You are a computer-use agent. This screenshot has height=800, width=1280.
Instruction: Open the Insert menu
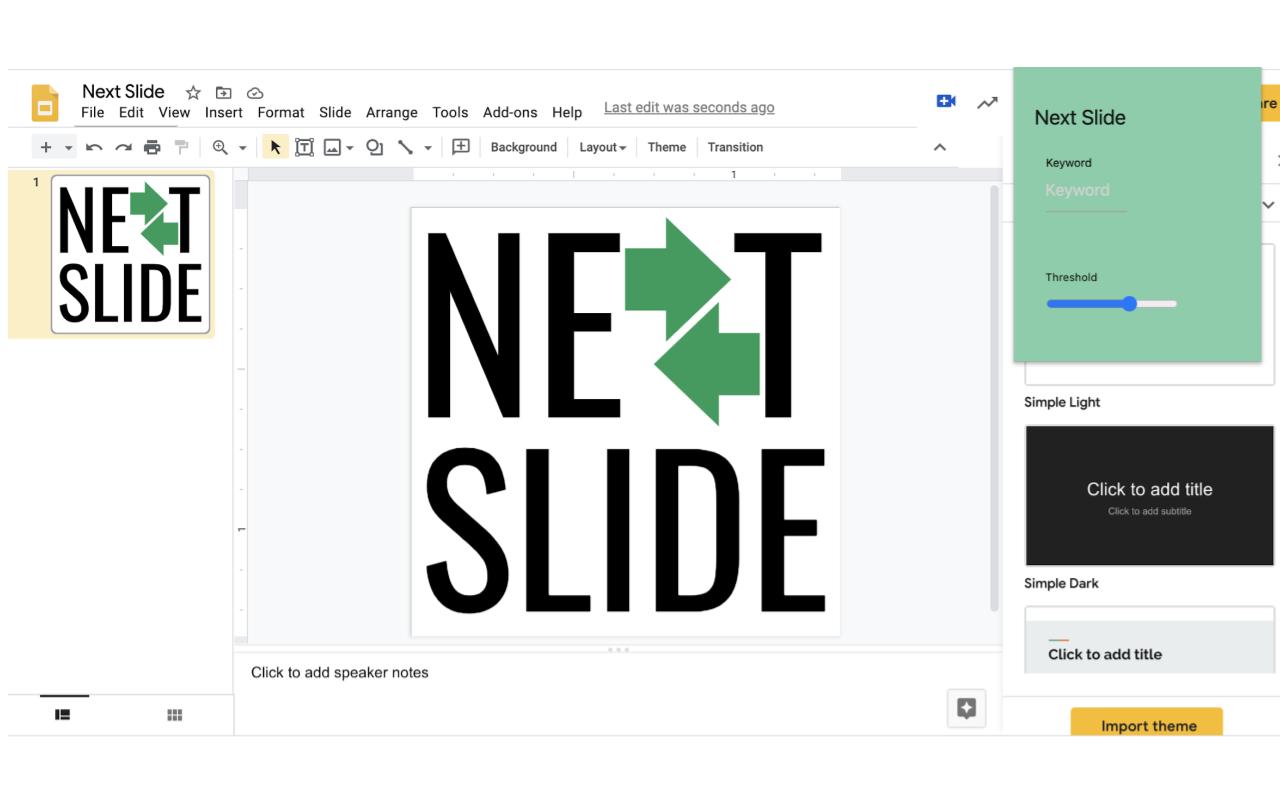(224, 113)
